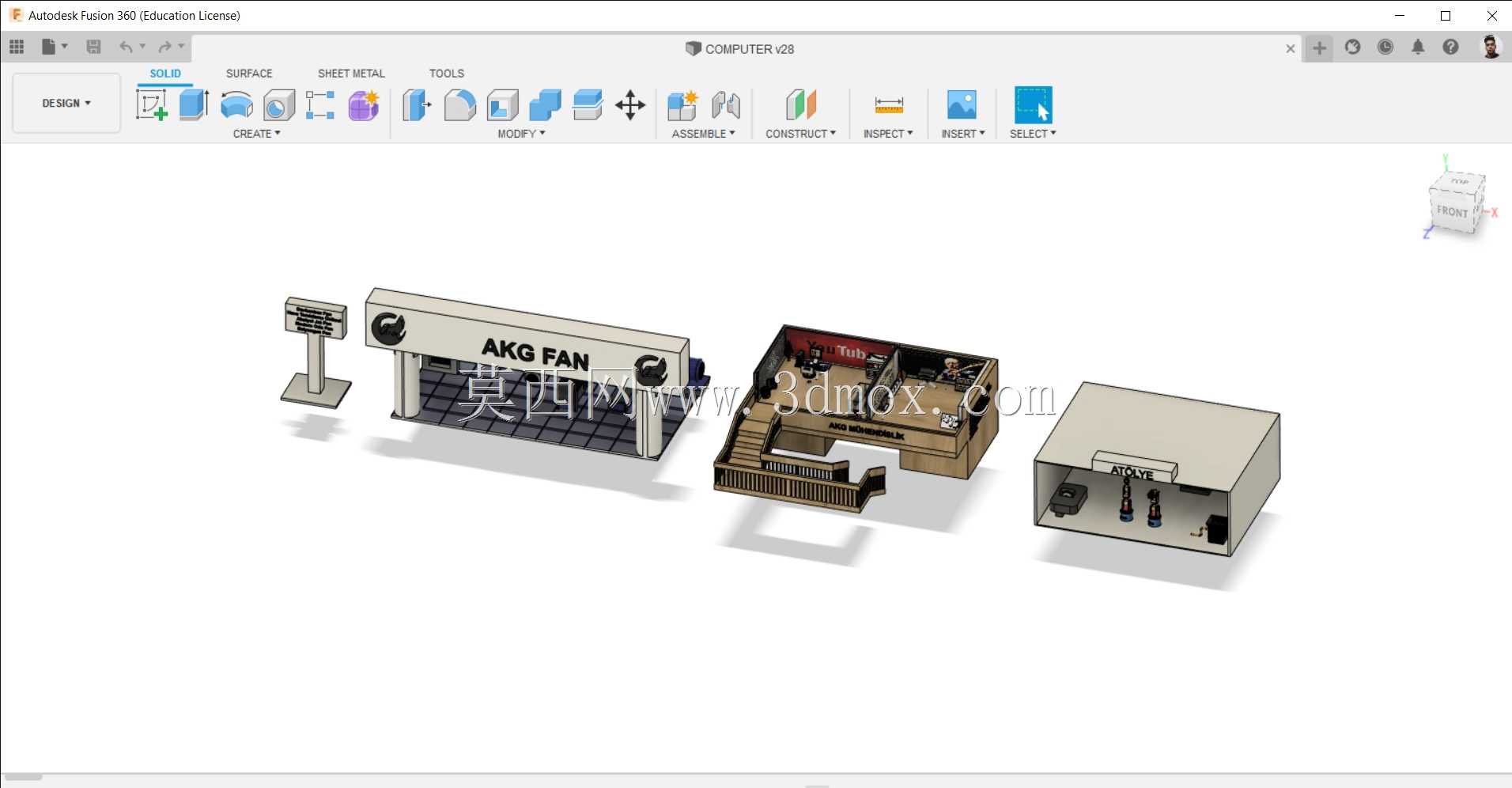The width and height of the screenshot is (1512, 788).
Task: Select the Joint tool
Action: [726, 105]
